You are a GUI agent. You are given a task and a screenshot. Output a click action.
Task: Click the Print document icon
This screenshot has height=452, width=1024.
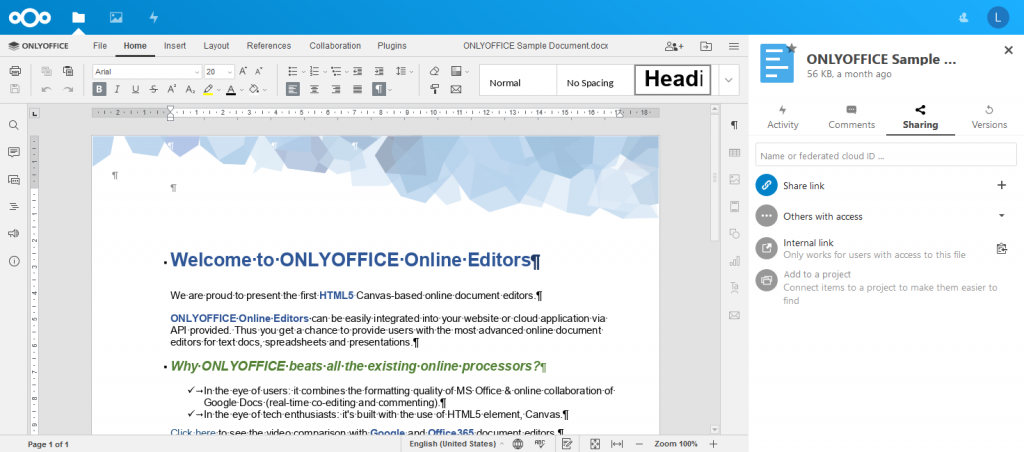pyautogui.click(x=15, y=71)
